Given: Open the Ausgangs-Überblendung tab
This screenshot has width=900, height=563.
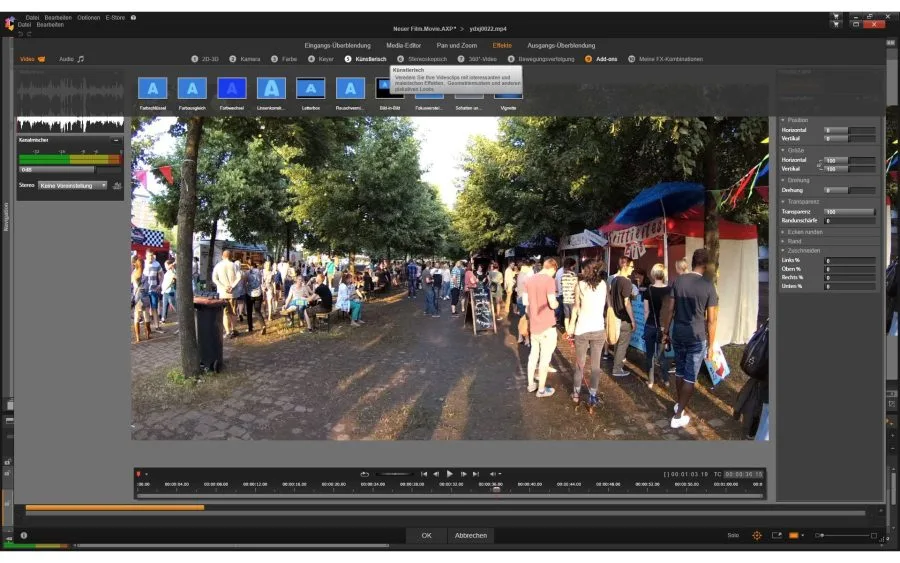Looking at the screenshot, I should point(561,45).
